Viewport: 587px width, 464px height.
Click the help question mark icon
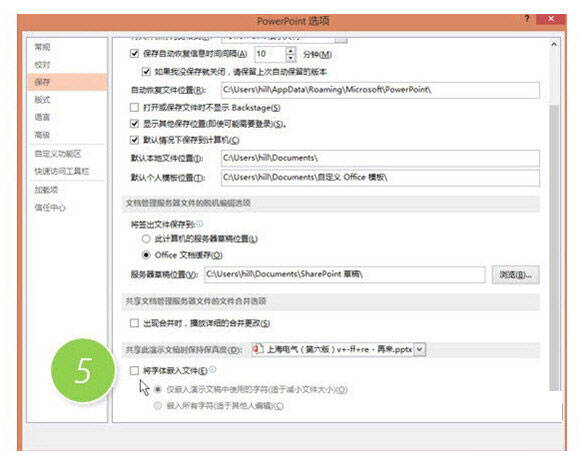pos(526,19)
